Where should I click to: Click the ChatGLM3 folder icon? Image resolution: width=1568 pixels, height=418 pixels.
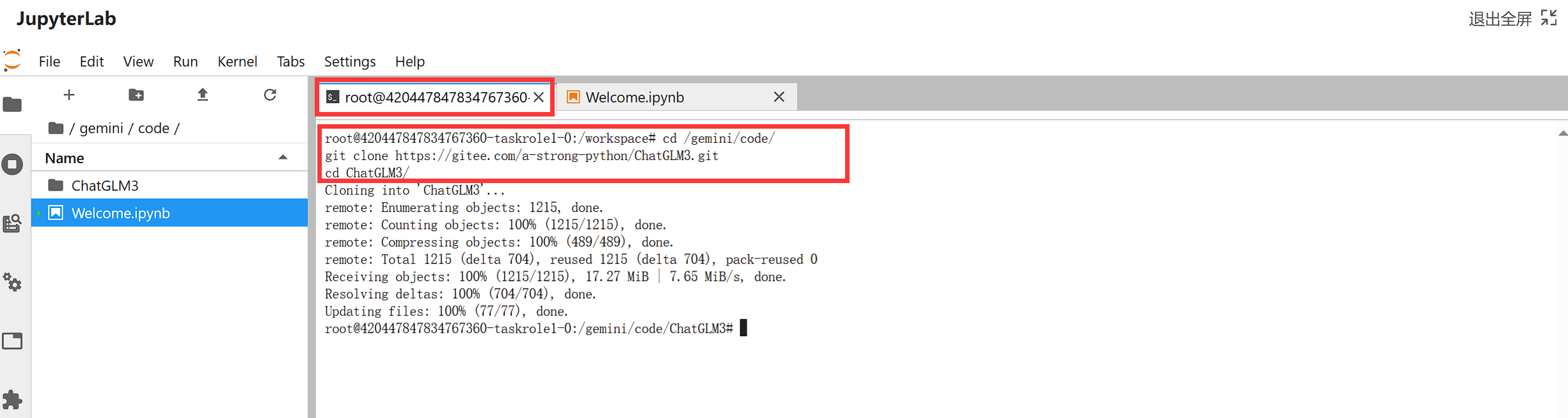[56, 185]
